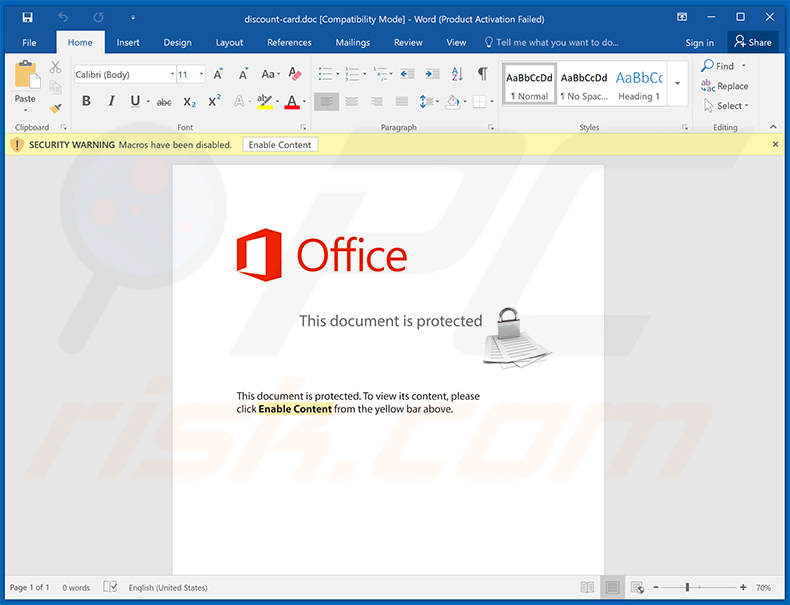
Task: Toggle strikethrough formatting
Action: pos(164,102)
